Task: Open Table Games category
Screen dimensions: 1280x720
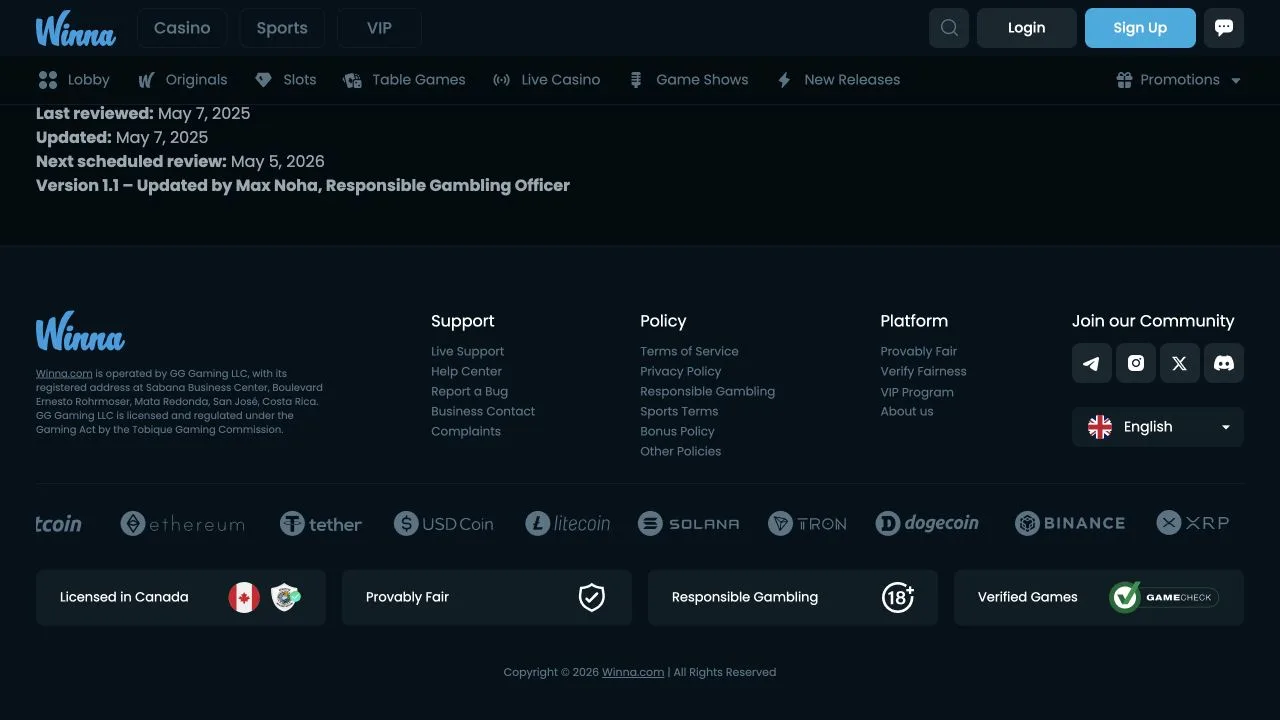Action: point(404,80)
